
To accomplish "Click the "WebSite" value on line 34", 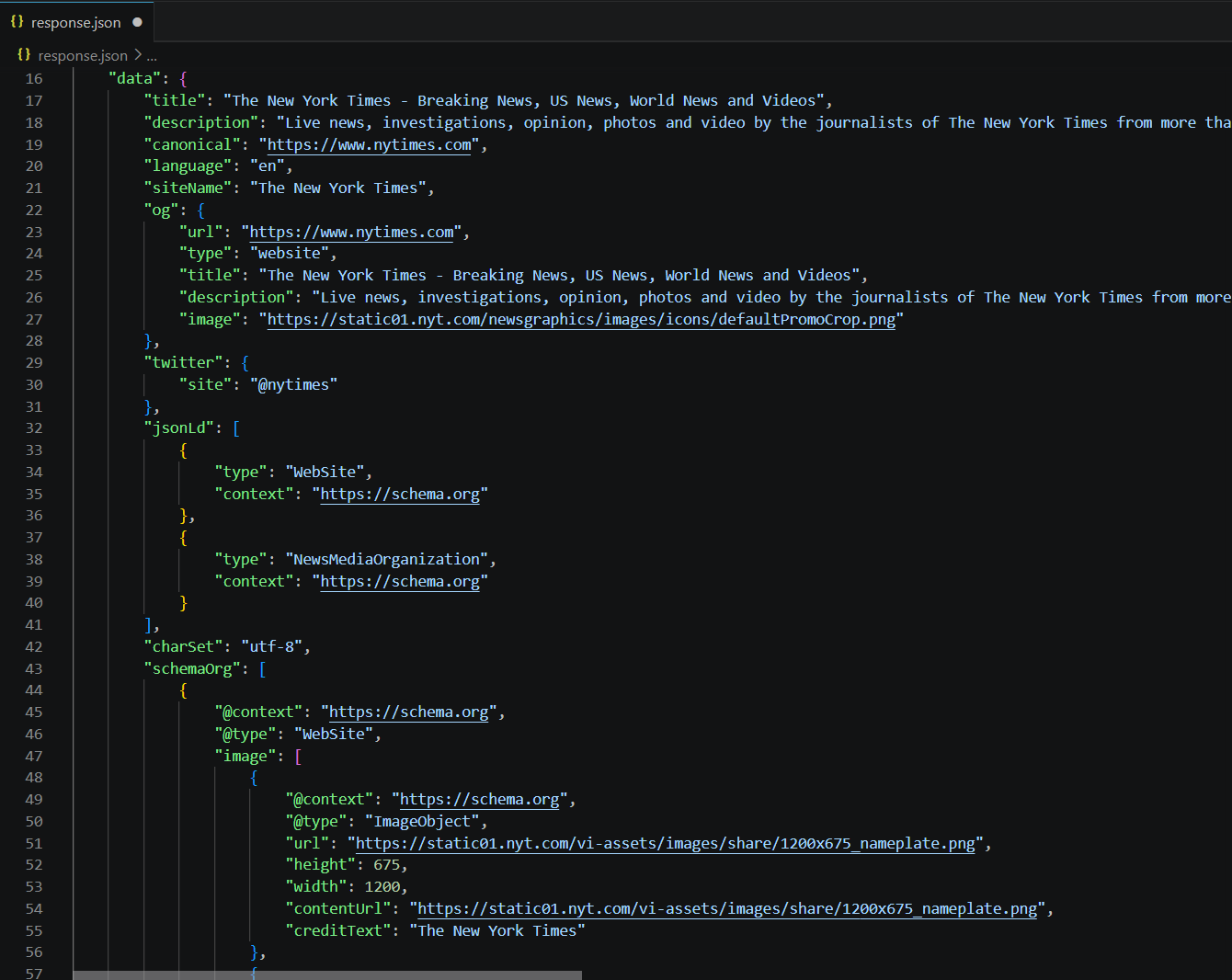I will [x=325, y=472].
